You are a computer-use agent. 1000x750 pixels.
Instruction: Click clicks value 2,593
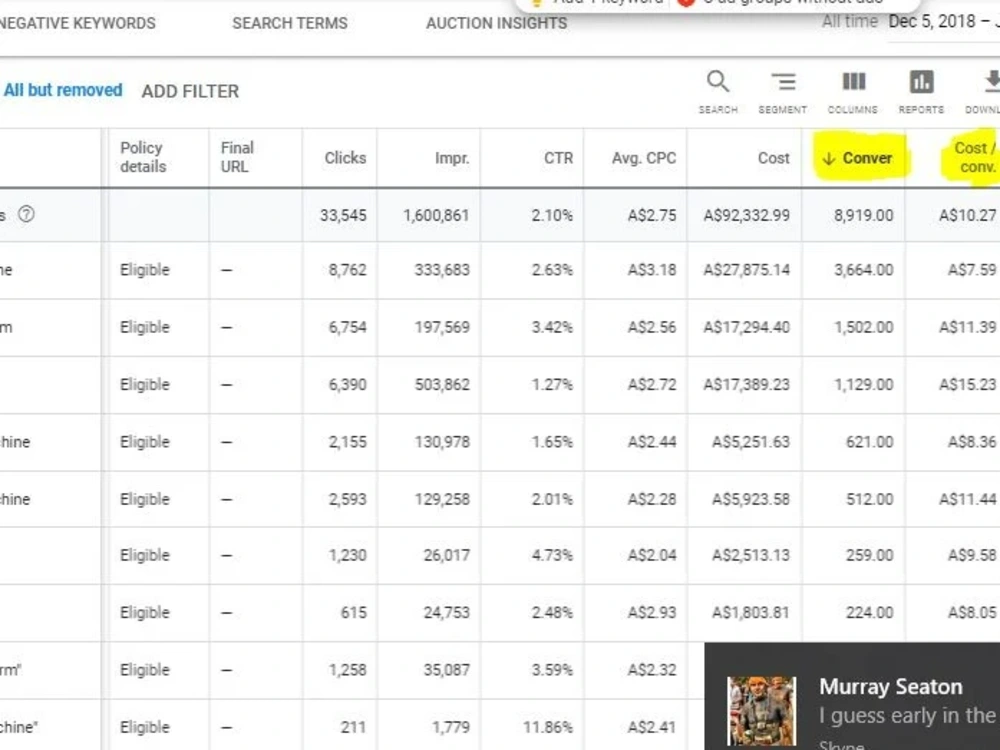[348, 499]
